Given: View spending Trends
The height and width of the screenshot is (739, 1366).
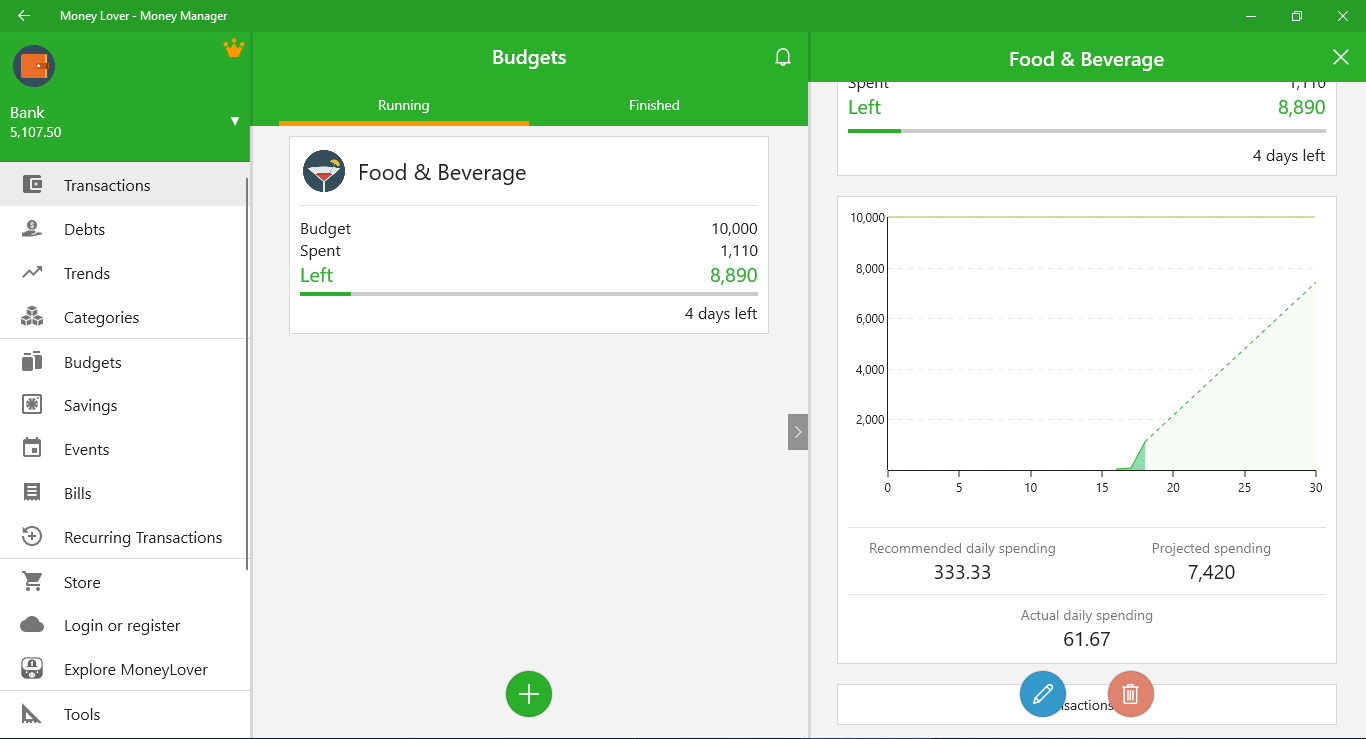Looking at the screenshot, I should click(x=87, y=273).
